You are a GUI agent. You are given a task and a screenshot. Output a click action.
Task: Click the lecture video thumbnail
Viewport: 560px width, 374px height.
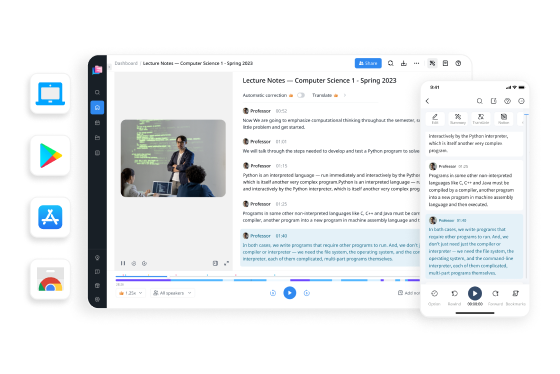(173, 158)
